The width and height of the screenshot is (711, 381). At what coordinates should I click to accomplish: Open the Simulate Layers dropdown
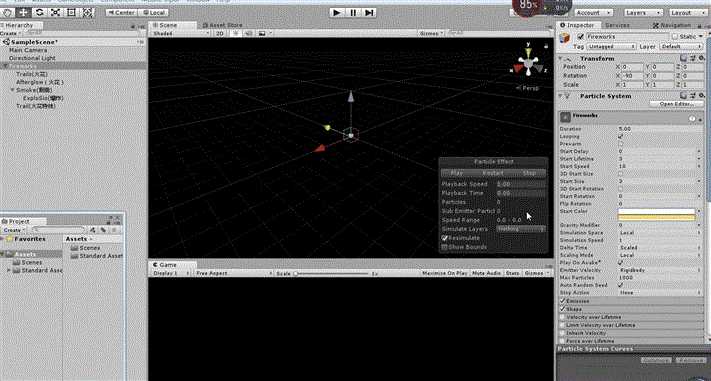(x=521, y=229)
